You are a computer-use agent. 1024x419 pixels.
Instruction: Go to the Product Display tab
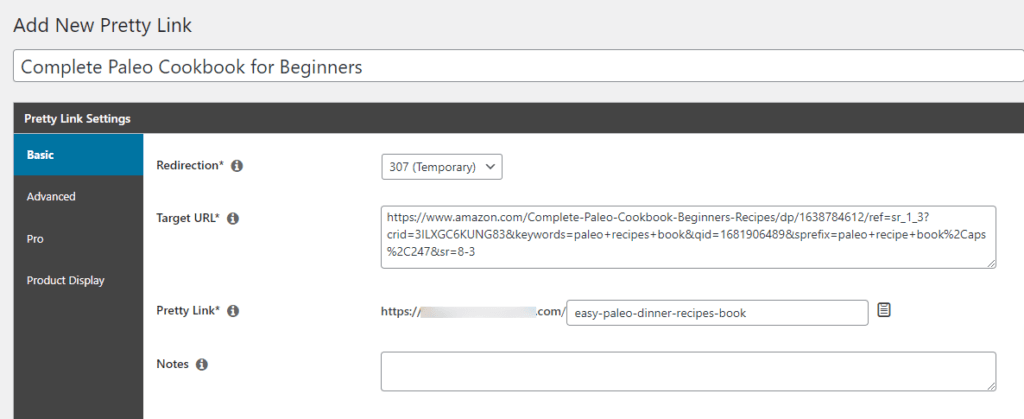pyautogui.click(x=72, y=281)
